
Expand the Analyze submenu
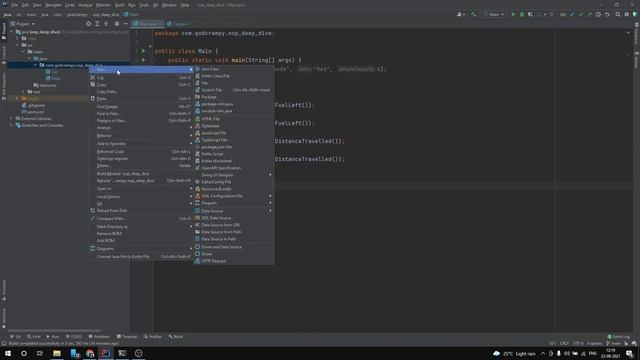point(141,128)
